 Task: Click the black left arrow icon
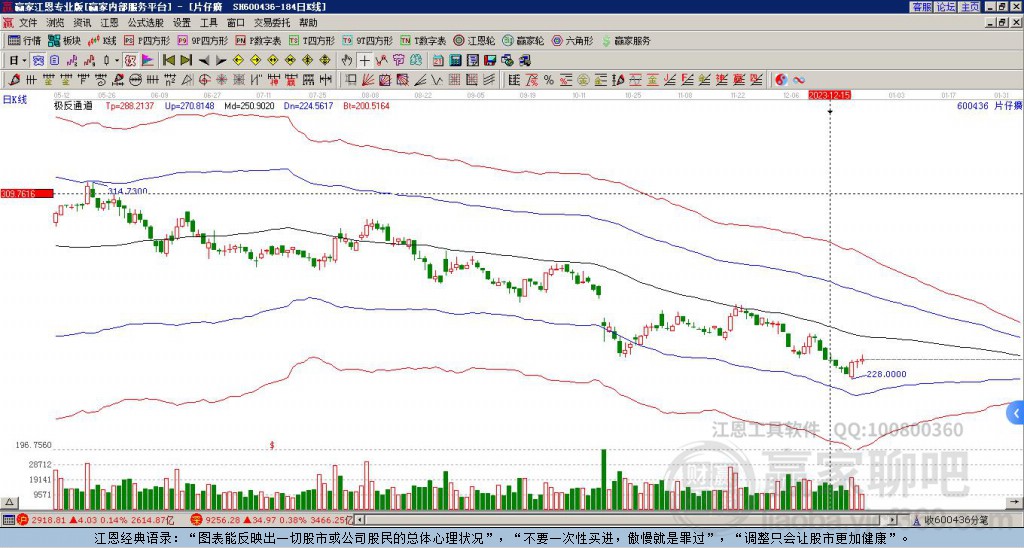(204, 61)
